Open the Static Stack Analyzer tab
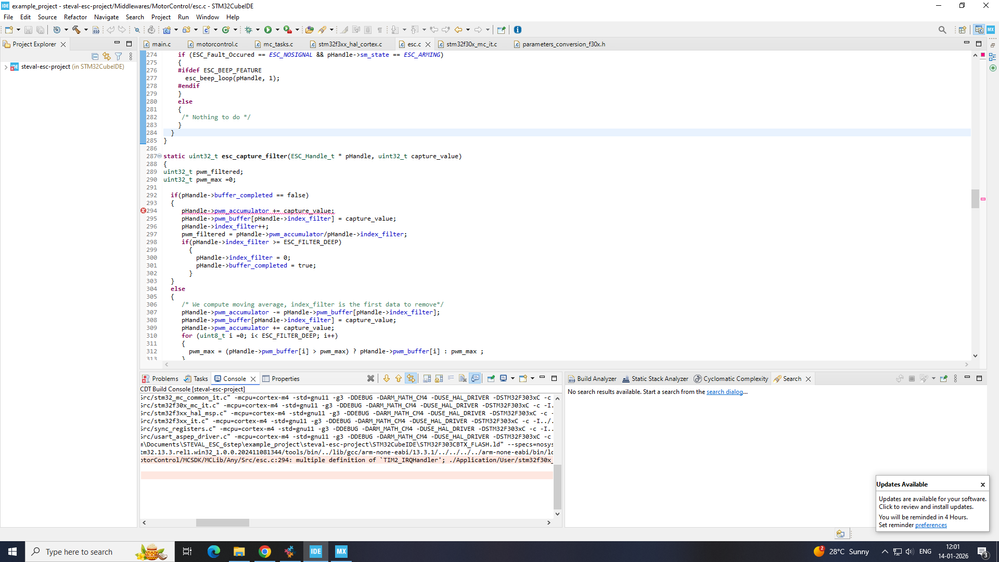999x562 pixels. [x=655, y=378]
